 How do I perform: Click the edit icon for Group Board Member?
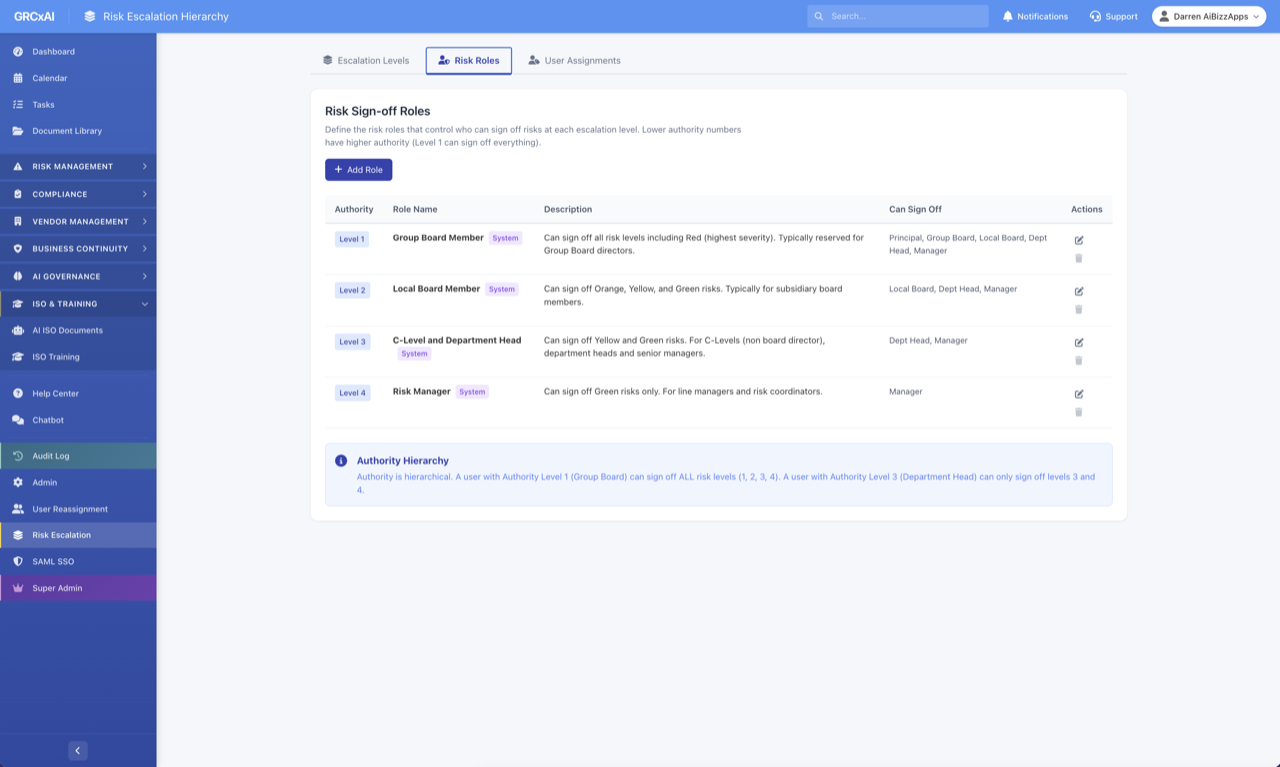[x=1078, y=240]
